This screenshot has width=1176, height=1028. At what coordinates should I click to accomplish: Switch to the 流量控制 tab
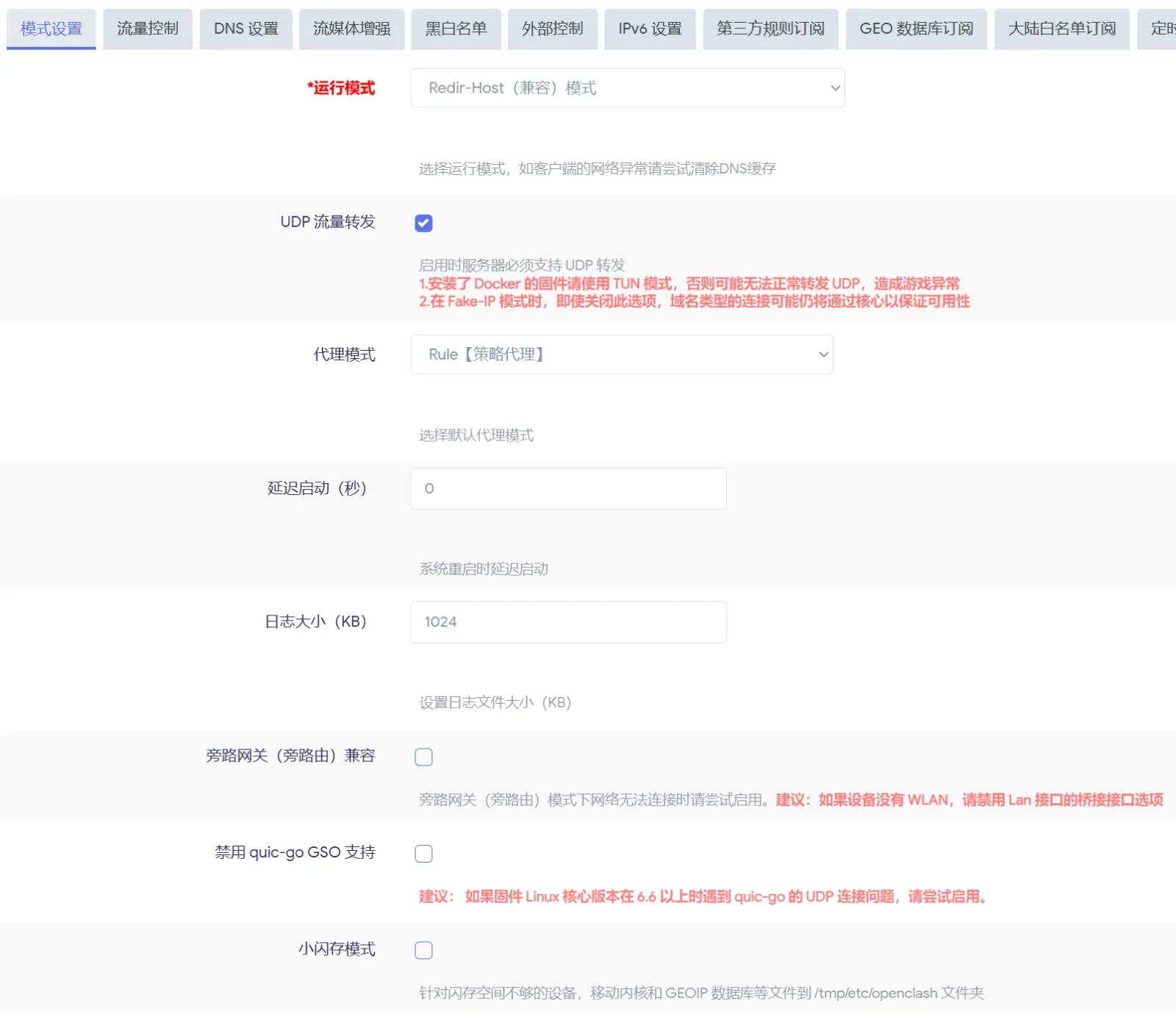(148, 29)
